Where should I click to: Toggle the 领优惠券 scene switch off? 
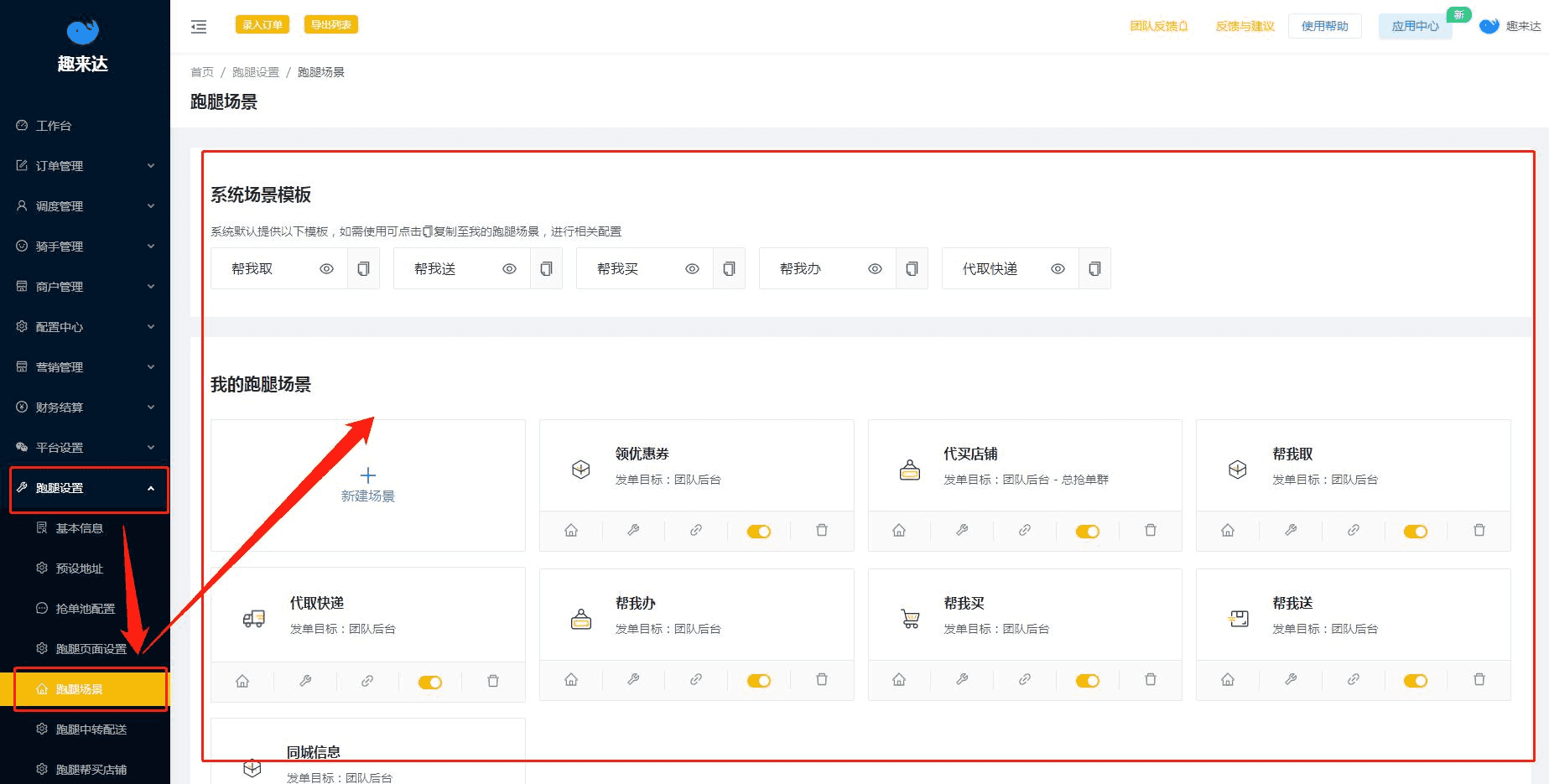pos(759,531)
